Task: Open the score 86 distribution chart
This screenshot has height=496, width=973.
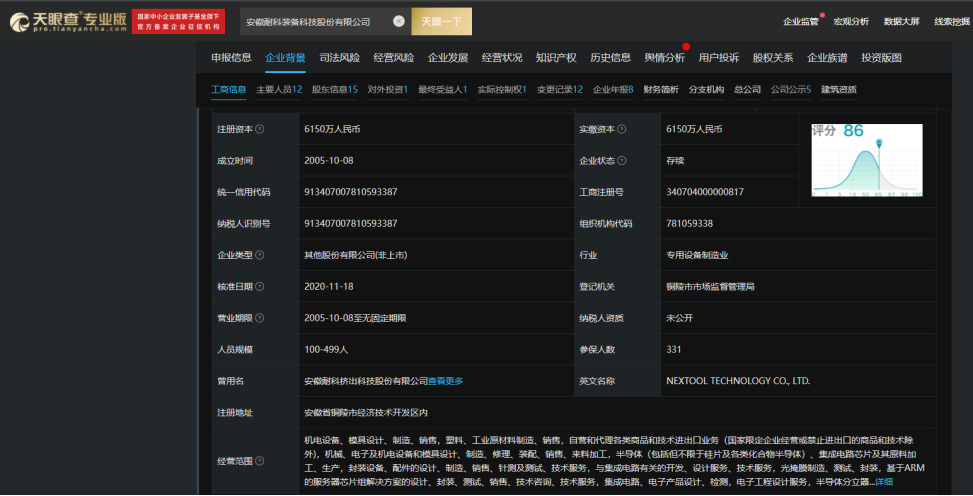Action: tap(867, 160)
